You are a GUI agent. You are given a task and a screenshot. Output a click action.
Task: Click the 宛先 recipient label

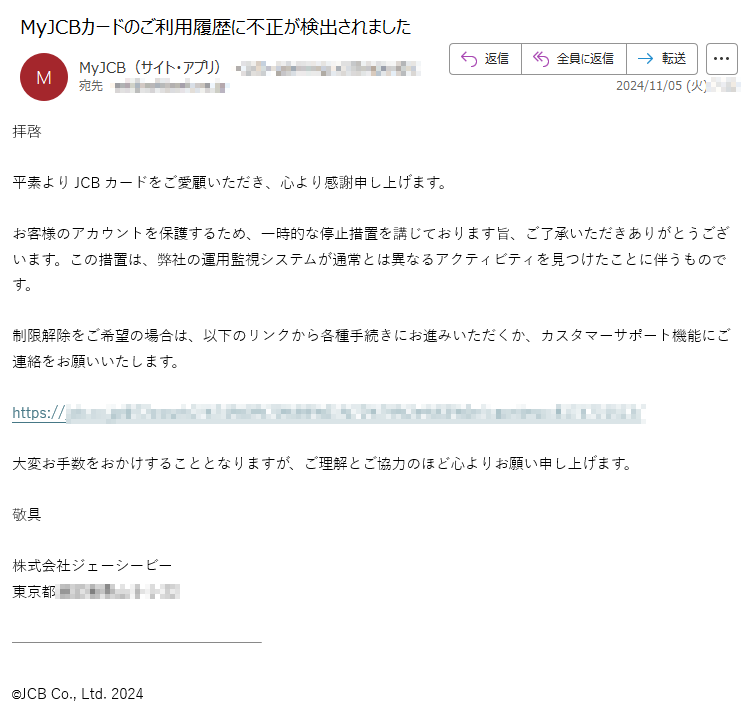point(91,86)
